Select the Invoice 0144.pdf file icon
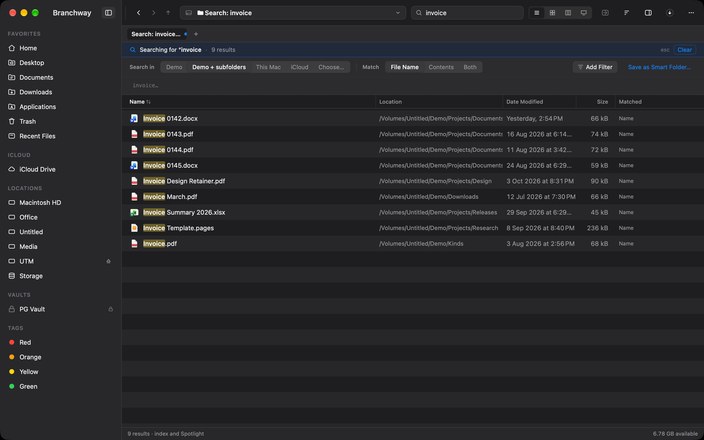The height and width of the screenshot is (440, 704). [x=134, y=150]
